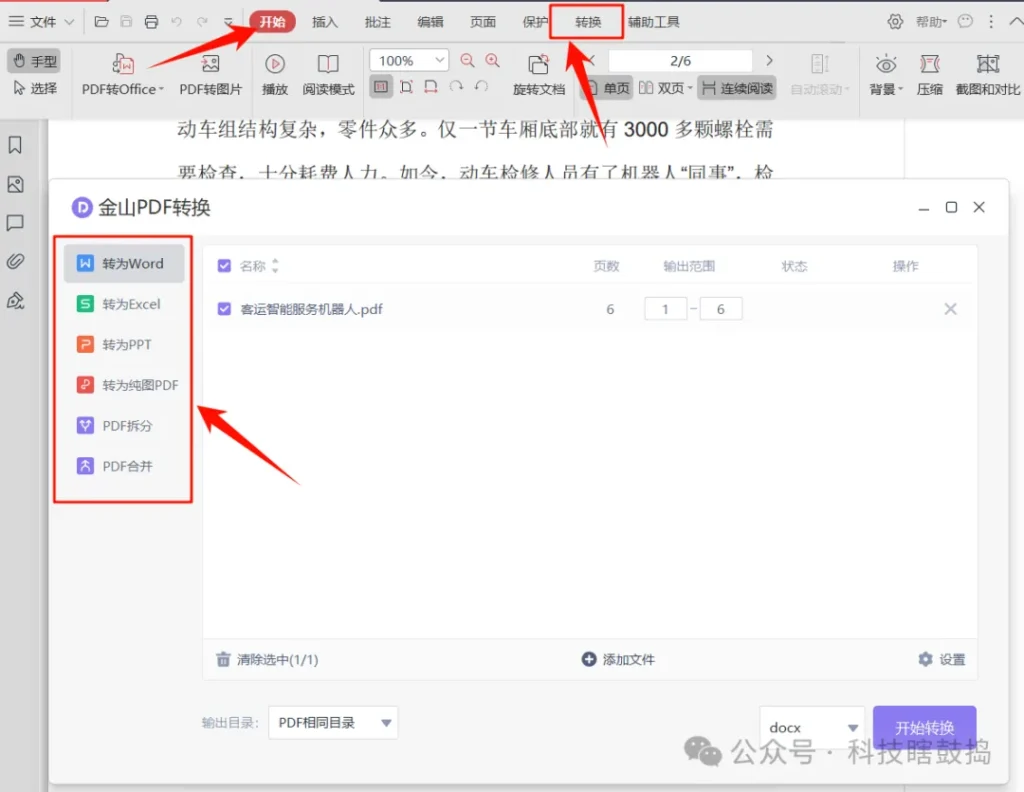Click the 压缩 compress tool

[929, 74]
